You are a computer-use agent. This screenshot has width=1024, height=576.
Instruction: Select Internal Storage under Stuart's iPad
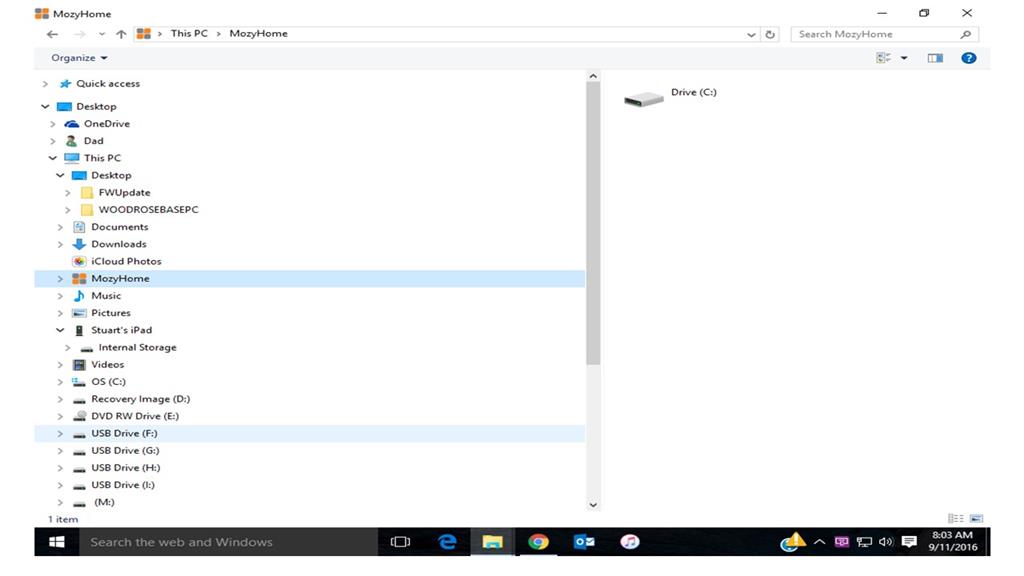point(137,347)
